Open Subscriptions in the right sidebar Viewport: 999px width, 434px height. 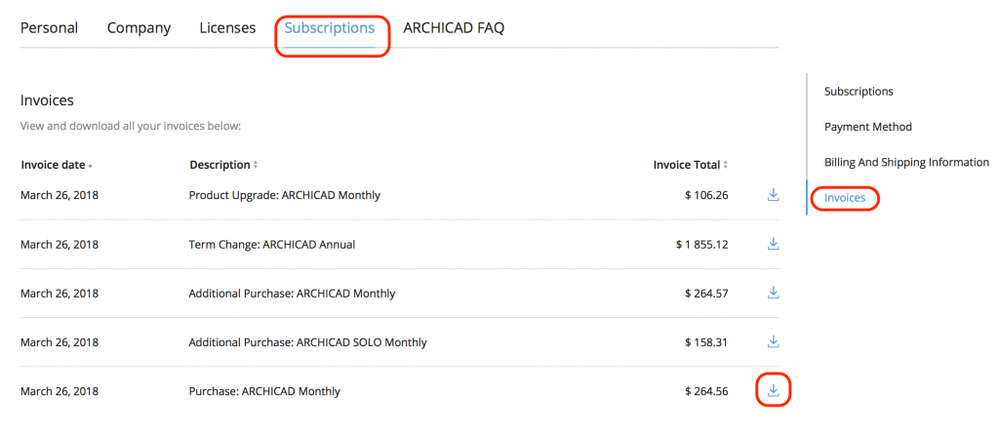[x=858, y=91]
